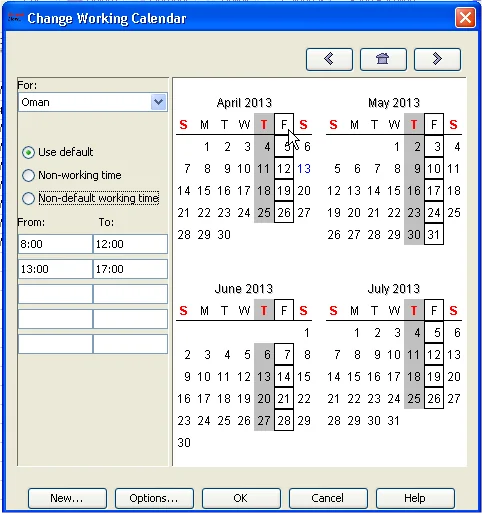Click the third empty From field

pyautogui.click(x=55, y=294)
